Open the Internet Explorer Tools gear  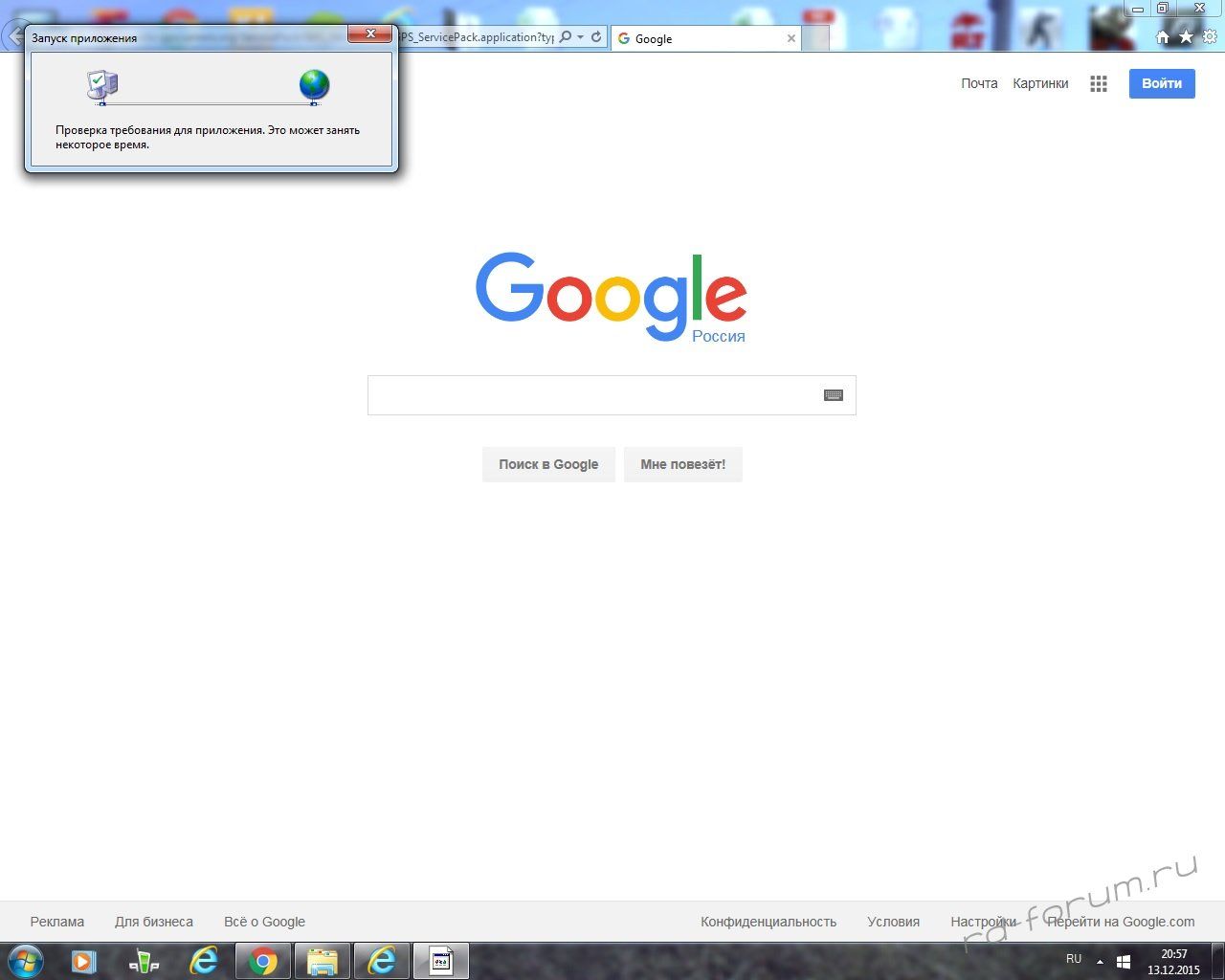pyautogui.click(x=1211, y=37)
